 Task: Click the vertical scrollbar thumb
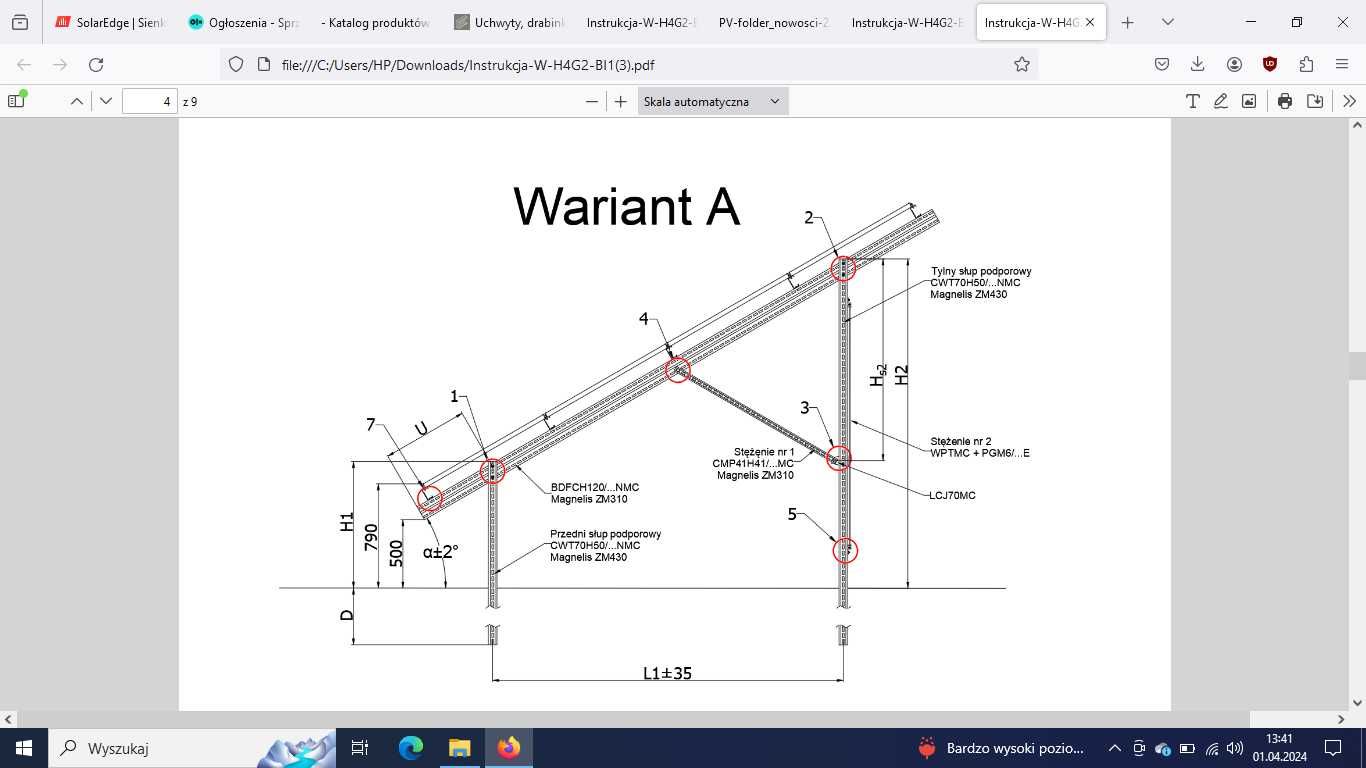coord(1357,365)
